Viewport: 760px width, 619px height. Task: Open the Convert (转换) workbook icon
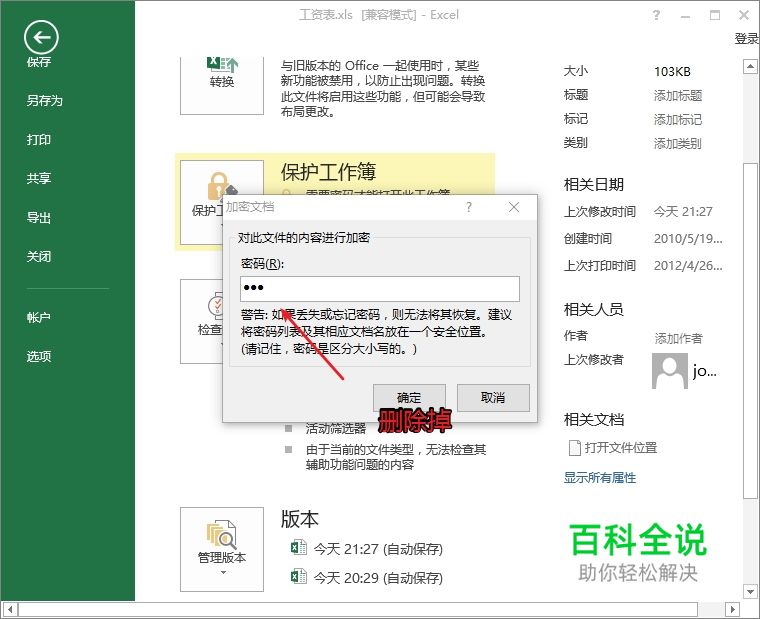tap(222, 85)
